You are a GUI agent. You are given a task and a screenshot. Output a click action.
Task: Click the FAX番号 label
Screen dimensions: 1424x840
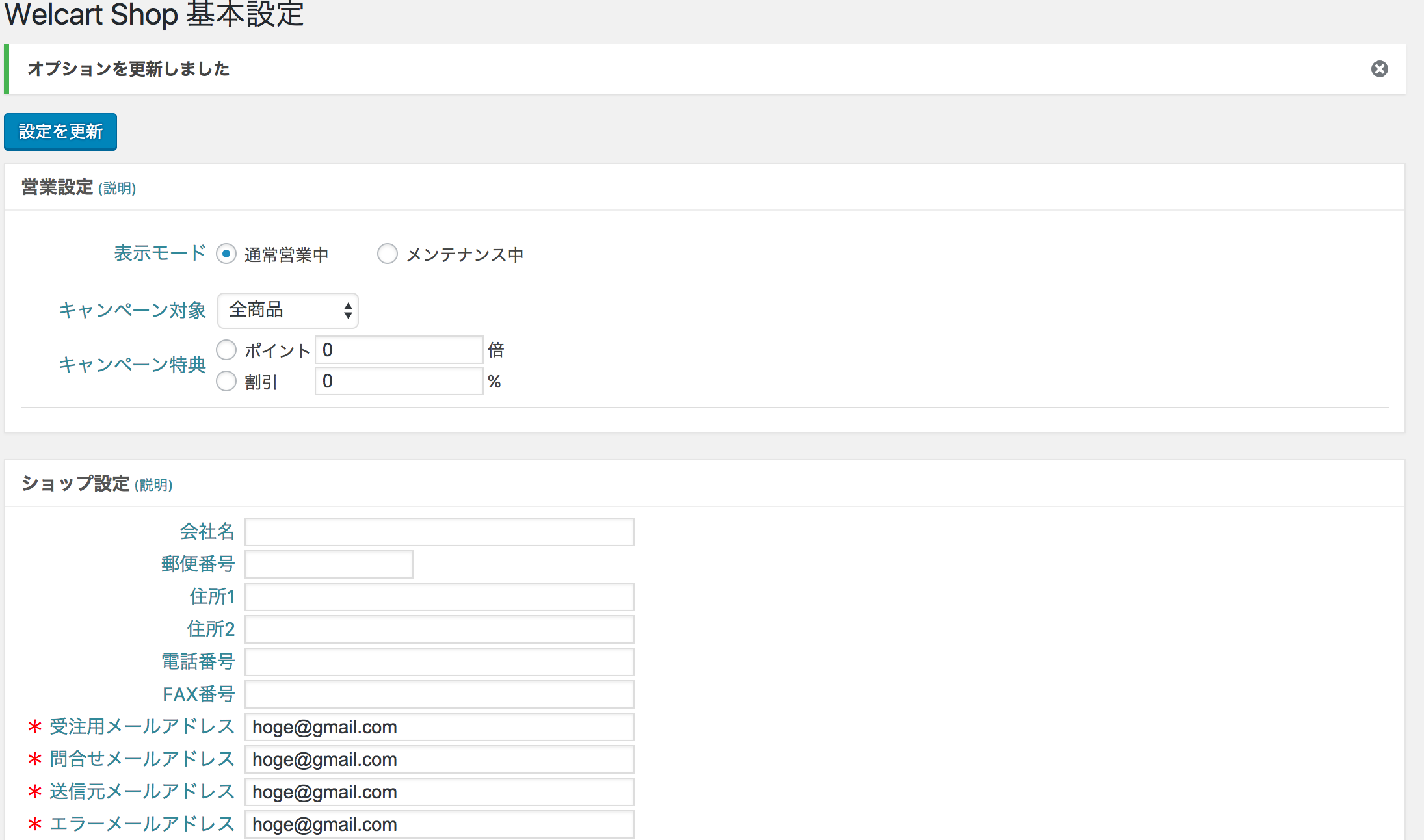point(198,694)
